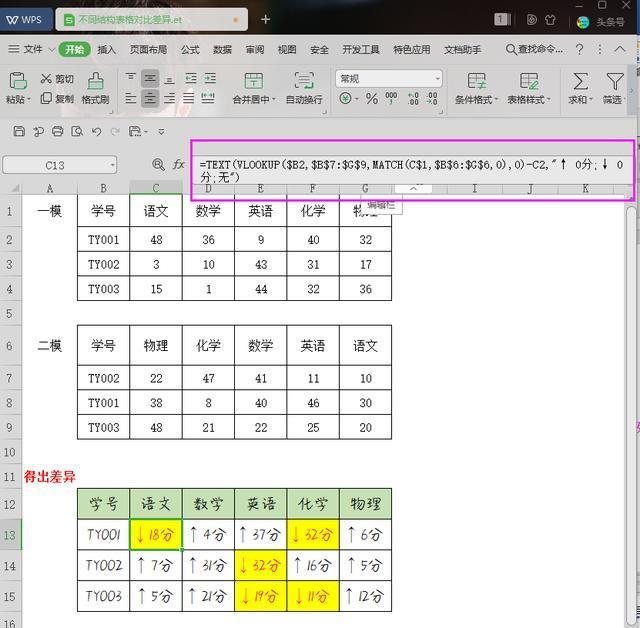
Task: Click the Print icon in quick access toolbar
Action: pyautogui.click(x=58, y=131)
